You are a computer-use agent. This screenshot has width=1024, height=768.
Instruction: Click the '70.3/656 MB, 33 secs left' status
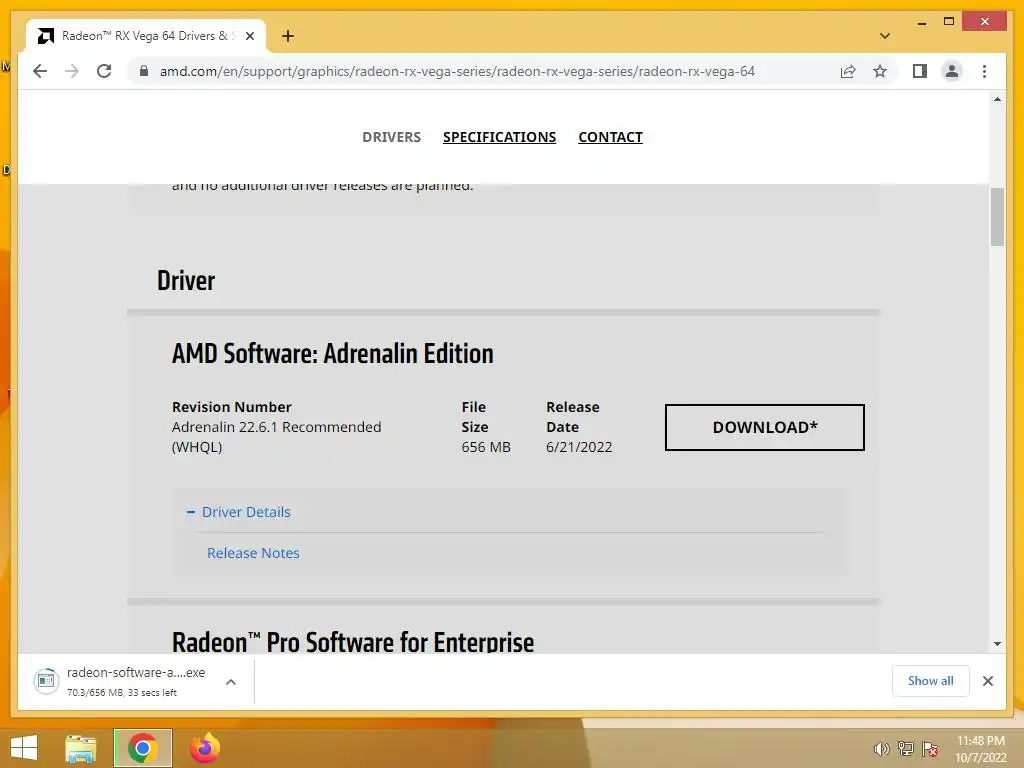click(121, 692)
